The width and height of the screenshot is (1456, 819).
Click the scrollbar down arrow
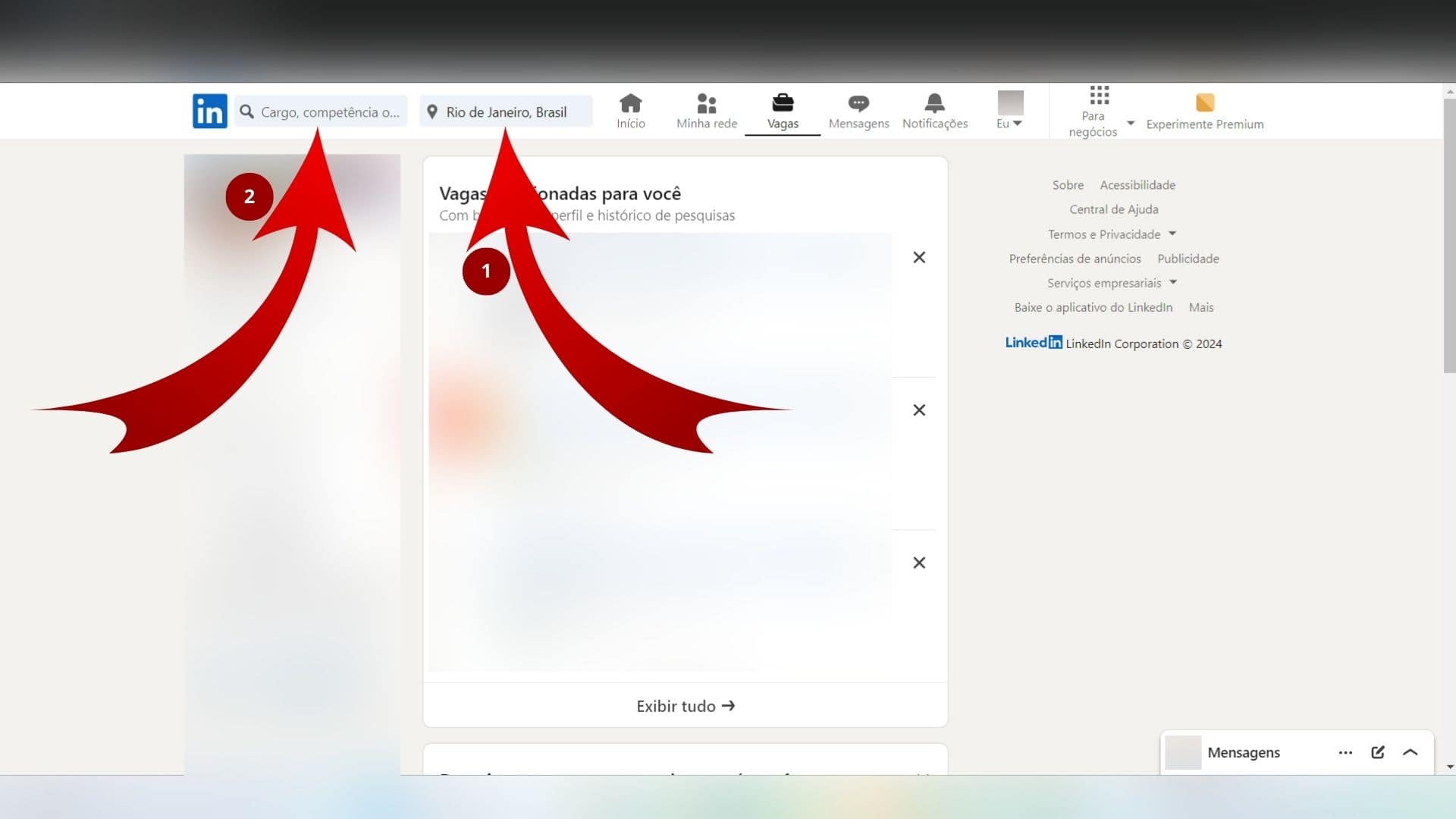pos(1449,767)
